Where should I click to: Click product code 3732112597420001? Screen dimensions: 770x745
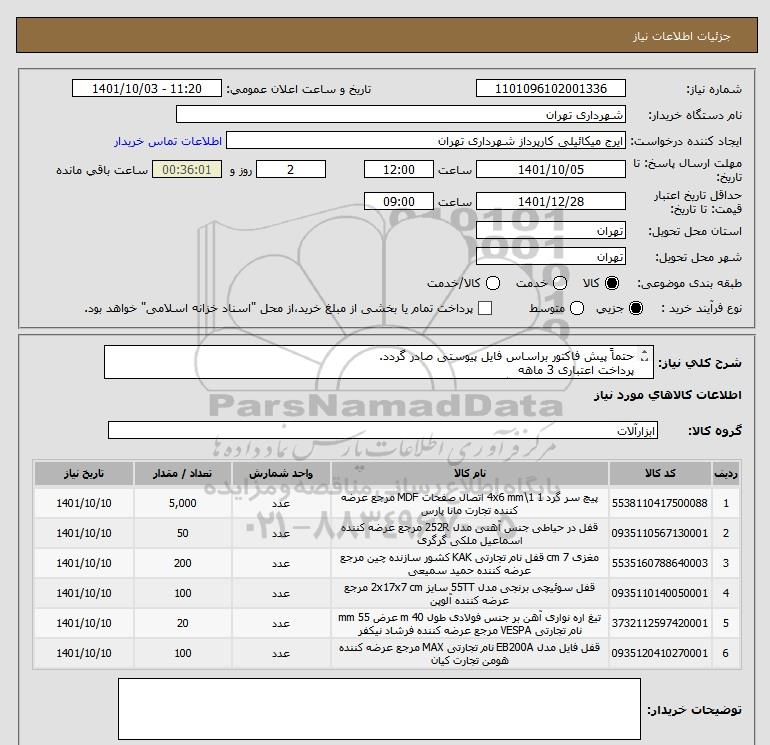point(660,623)
